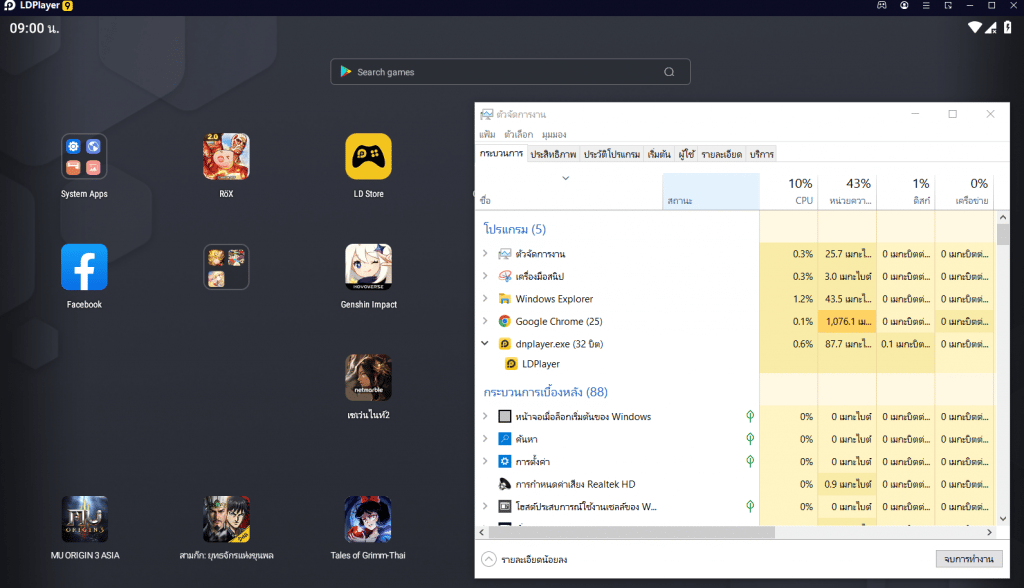Click the Realtek HD audio process icon

tap(504, 484)
